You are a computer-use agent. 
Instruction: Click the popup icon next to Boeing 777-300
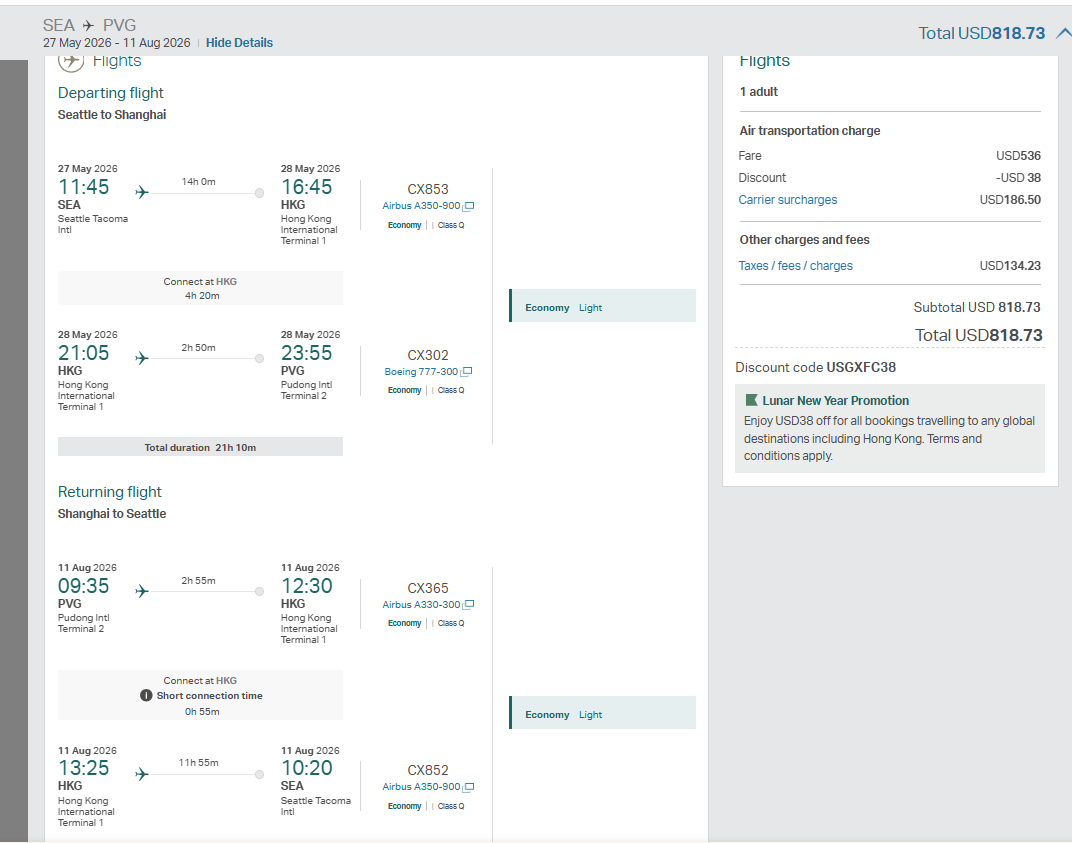pos(467,372)
